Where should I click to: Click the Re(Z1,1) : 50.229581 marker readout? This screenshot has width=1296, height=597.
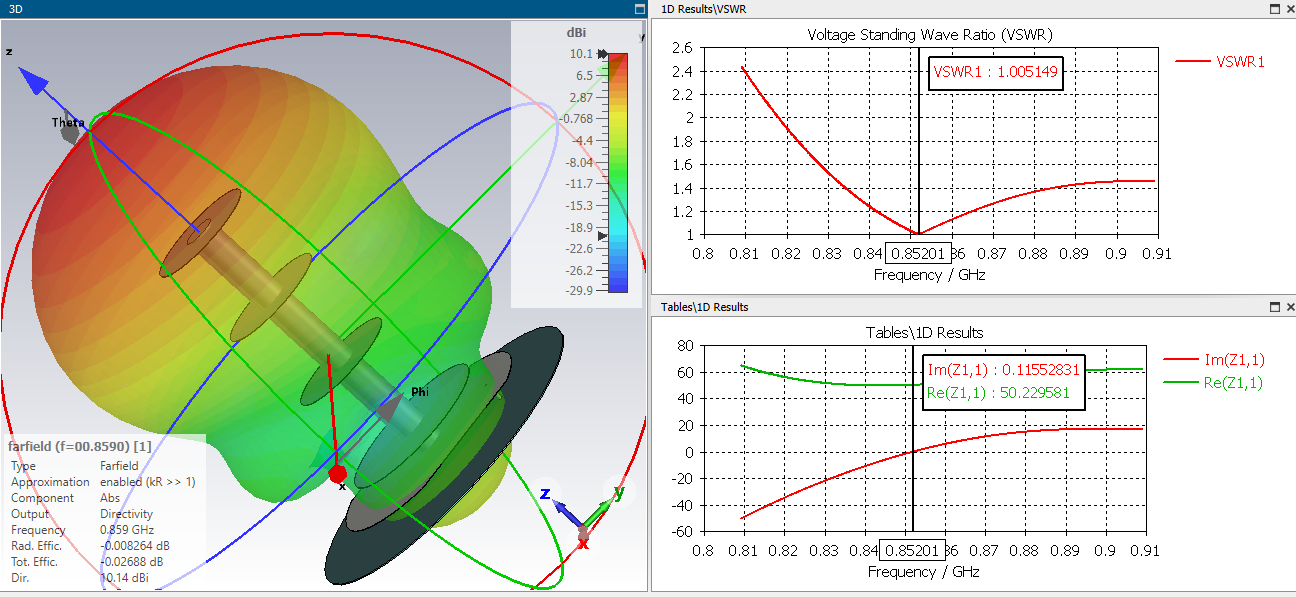998,394
